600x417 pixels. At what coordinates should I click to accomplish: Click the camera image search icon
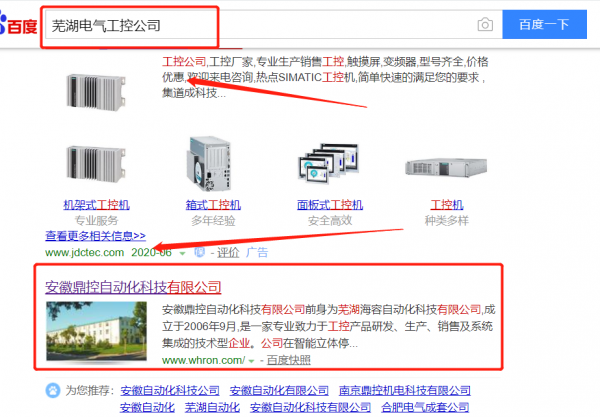[485, 25]
